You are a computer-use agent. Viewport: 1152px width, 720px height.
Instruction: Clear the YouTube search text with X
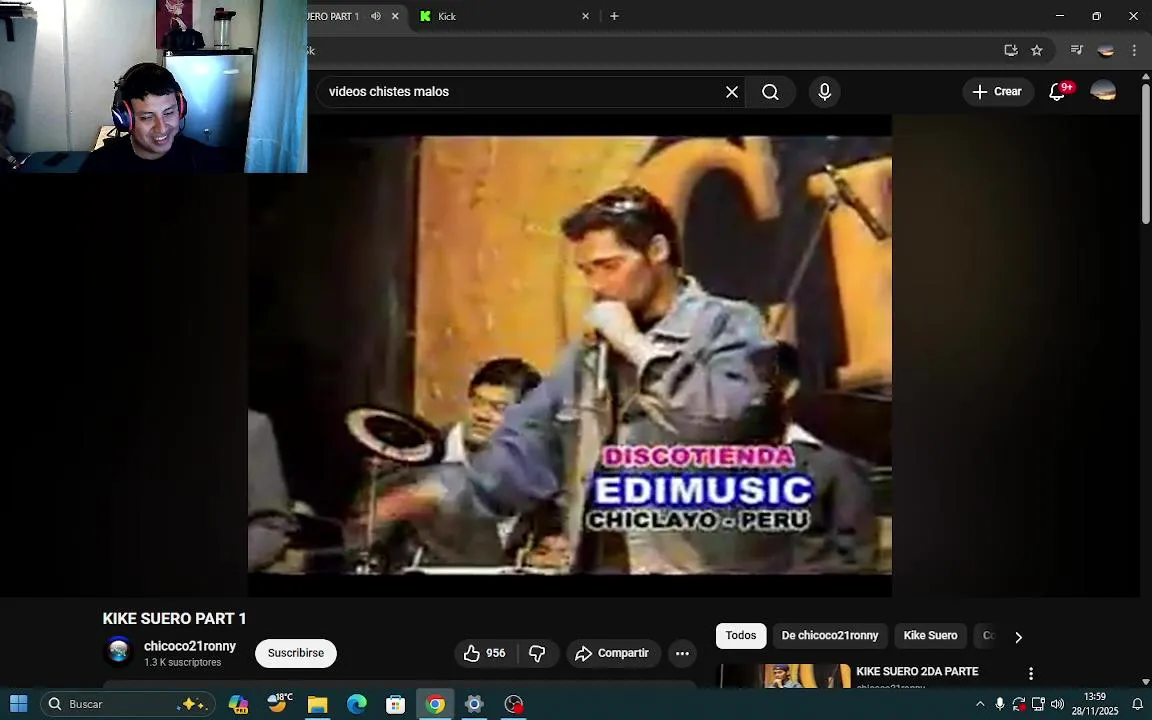(732, 92)
